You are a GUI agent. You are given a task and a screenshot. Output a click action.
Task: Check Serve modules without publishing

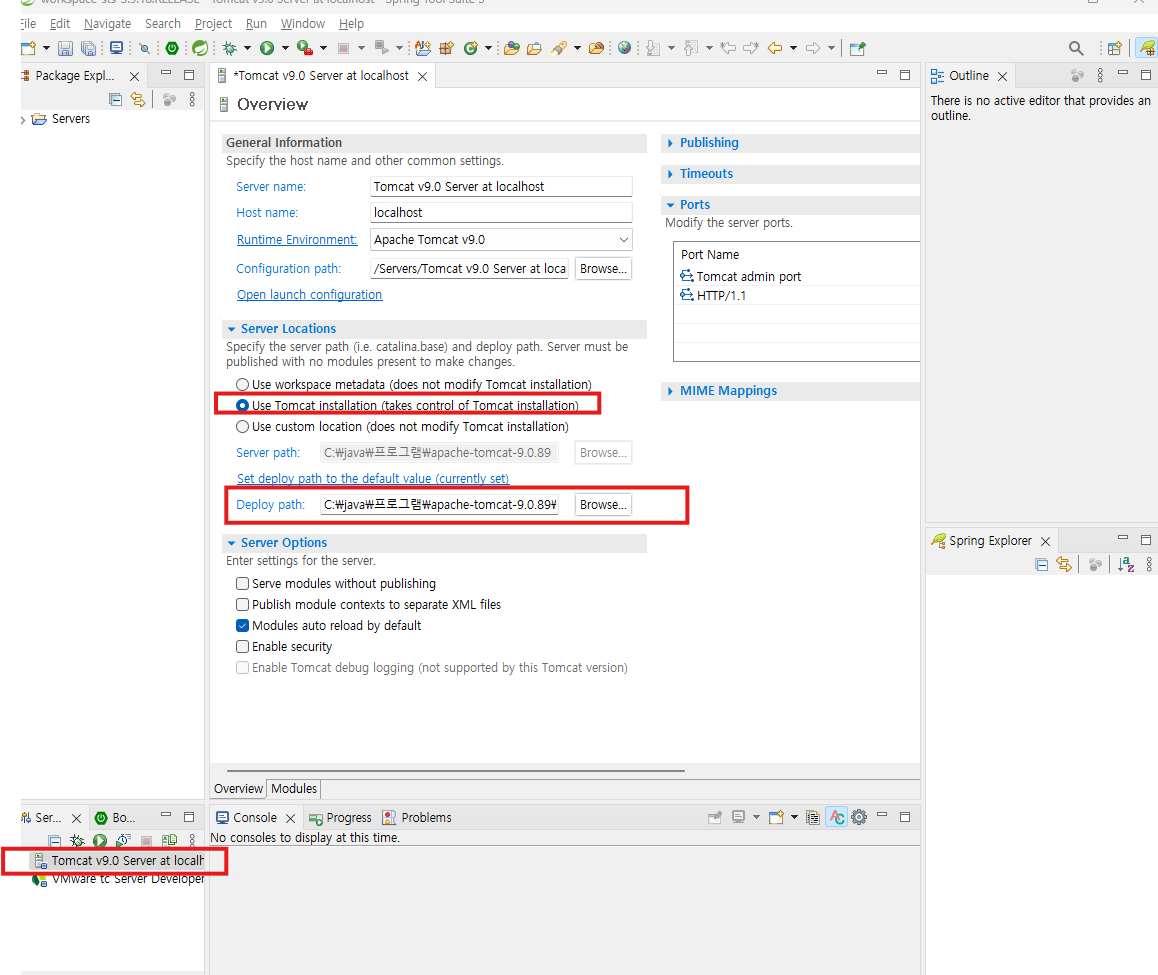coord(242,584)
